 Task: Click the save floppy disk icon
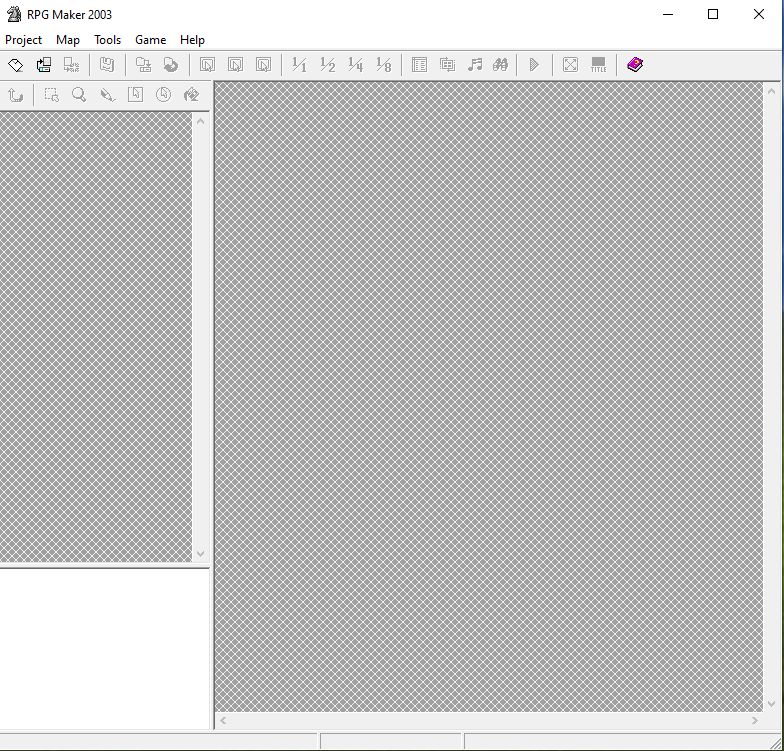pyautogui.click(x=107, y=65)
